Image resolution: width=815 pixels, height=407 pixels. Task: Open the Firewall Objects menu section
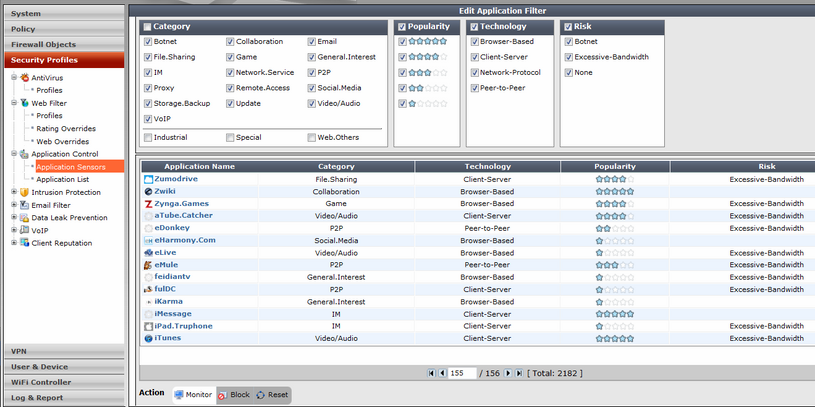coord(64,45)
